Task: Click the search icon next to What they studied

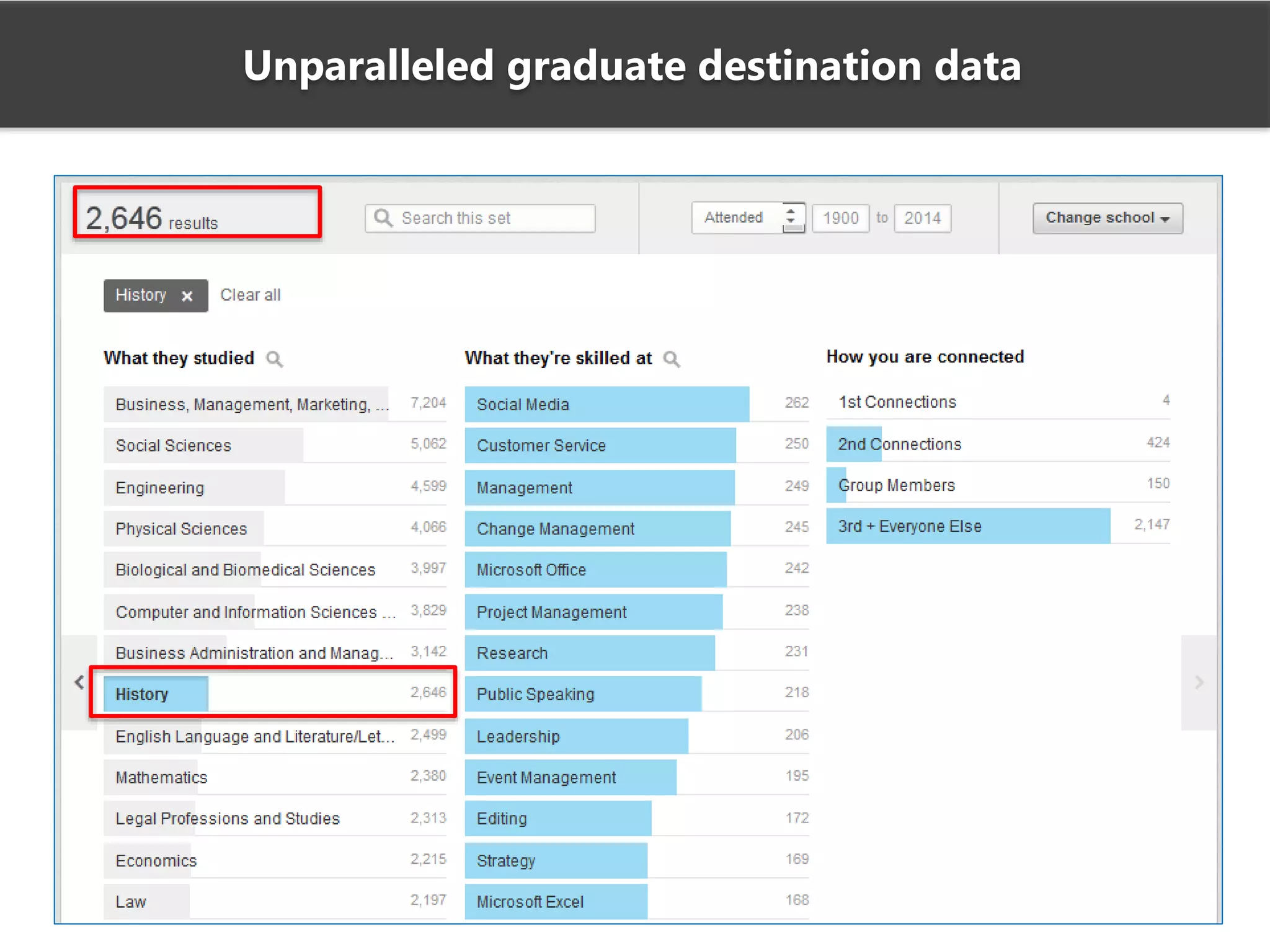Action: tap(274, 359)
